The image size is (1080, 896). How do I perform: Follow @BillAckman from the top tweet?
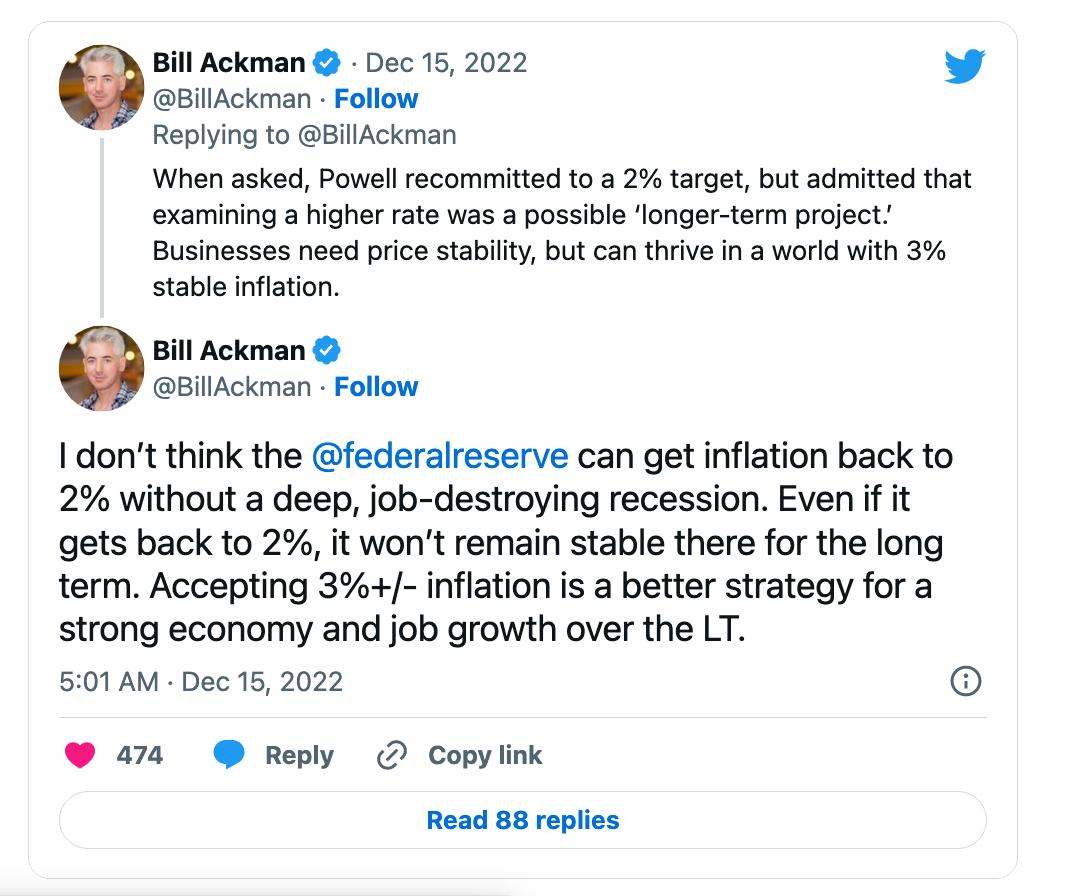point(376,99)
